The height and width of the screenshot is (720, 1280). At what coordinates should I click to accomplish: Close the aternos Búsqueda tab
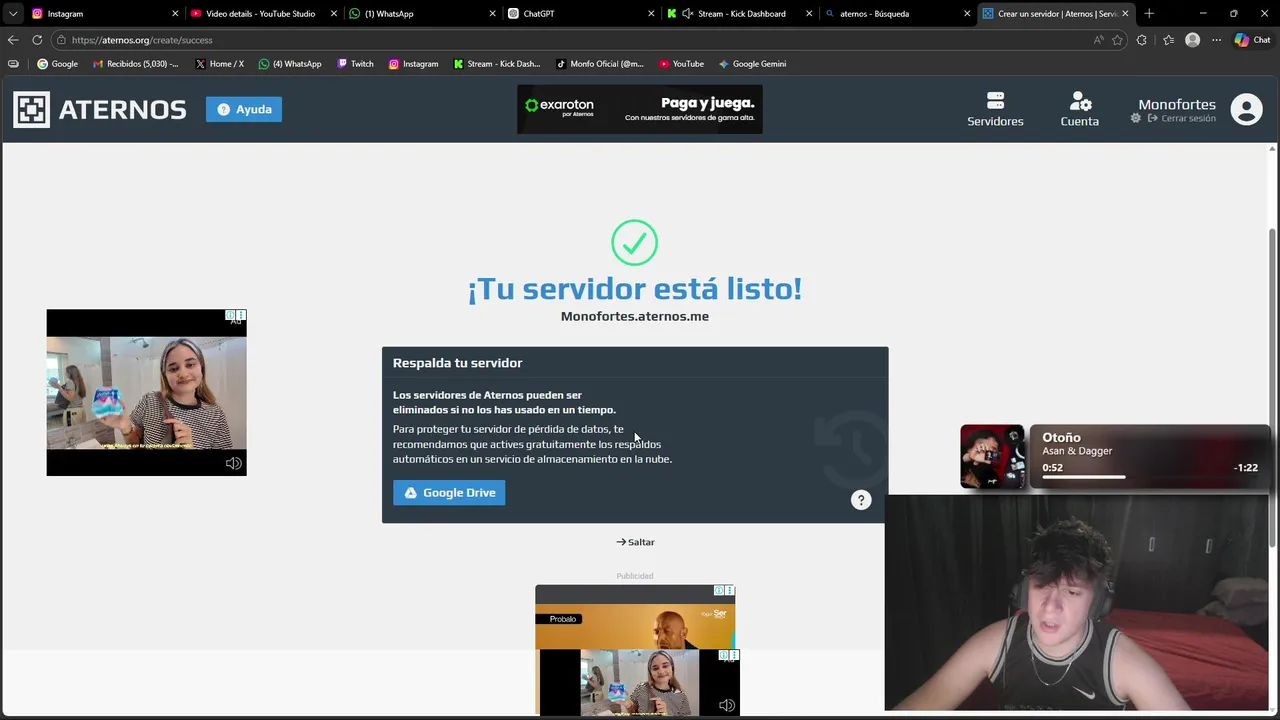pos(967,13)
